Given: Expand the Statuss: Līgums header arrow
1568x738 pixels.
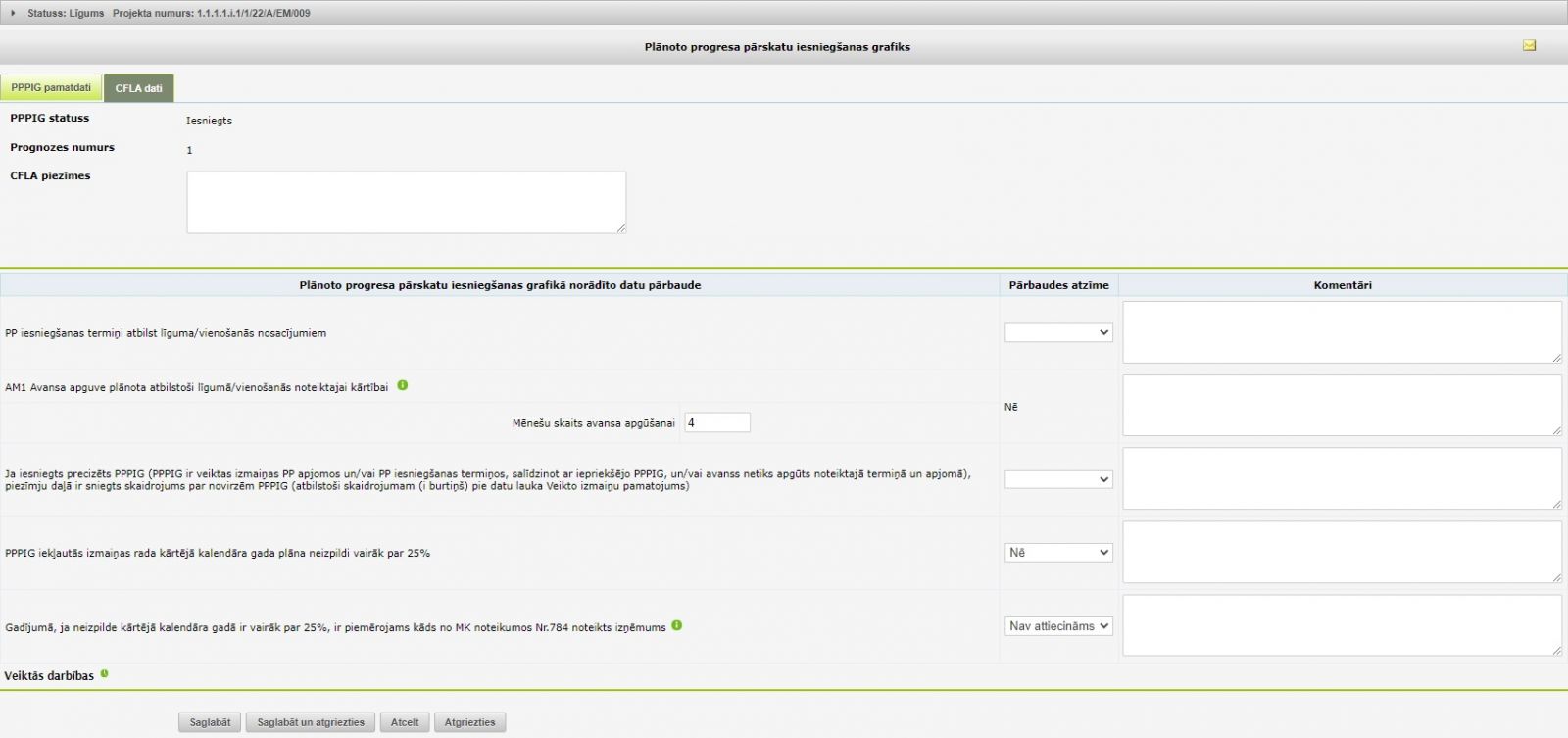Looking at the screenshot, I should tap(13, 13).
